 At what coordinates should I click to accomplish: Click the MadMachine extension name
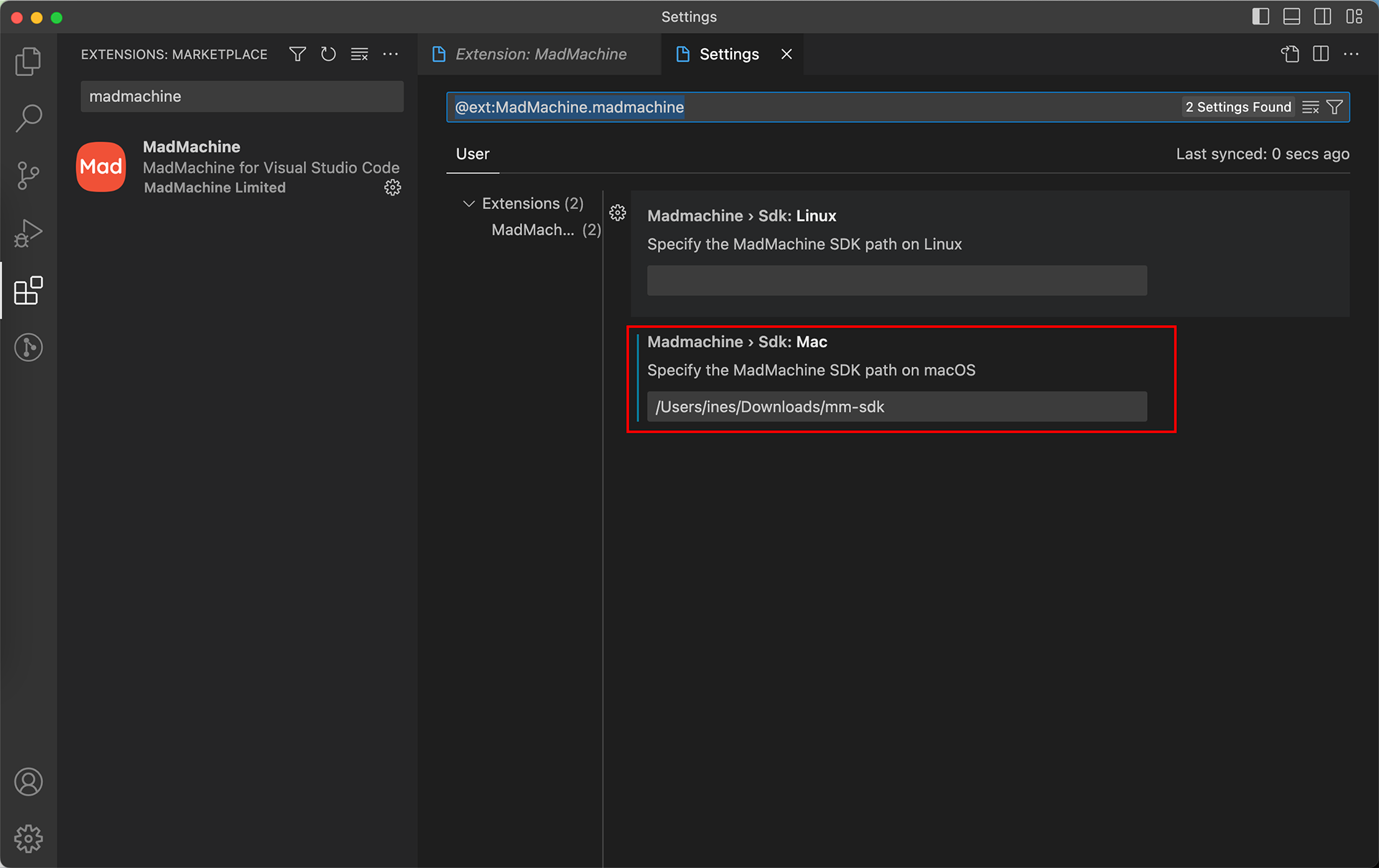click(x=192, y=146)
